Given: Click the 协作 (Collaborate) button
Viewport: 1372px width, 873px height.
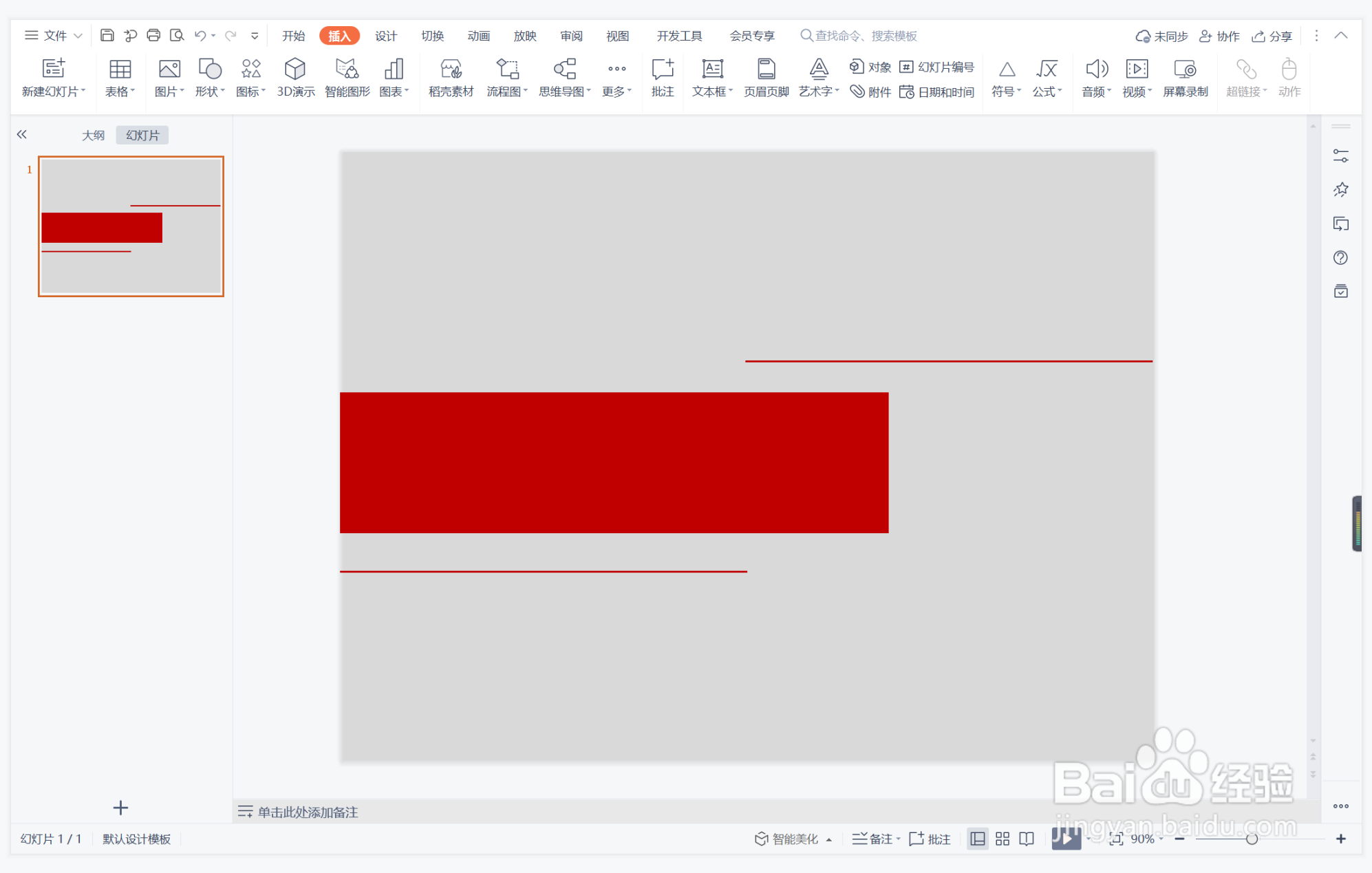Looking at the screenshot, I should tap(1219, 36).
